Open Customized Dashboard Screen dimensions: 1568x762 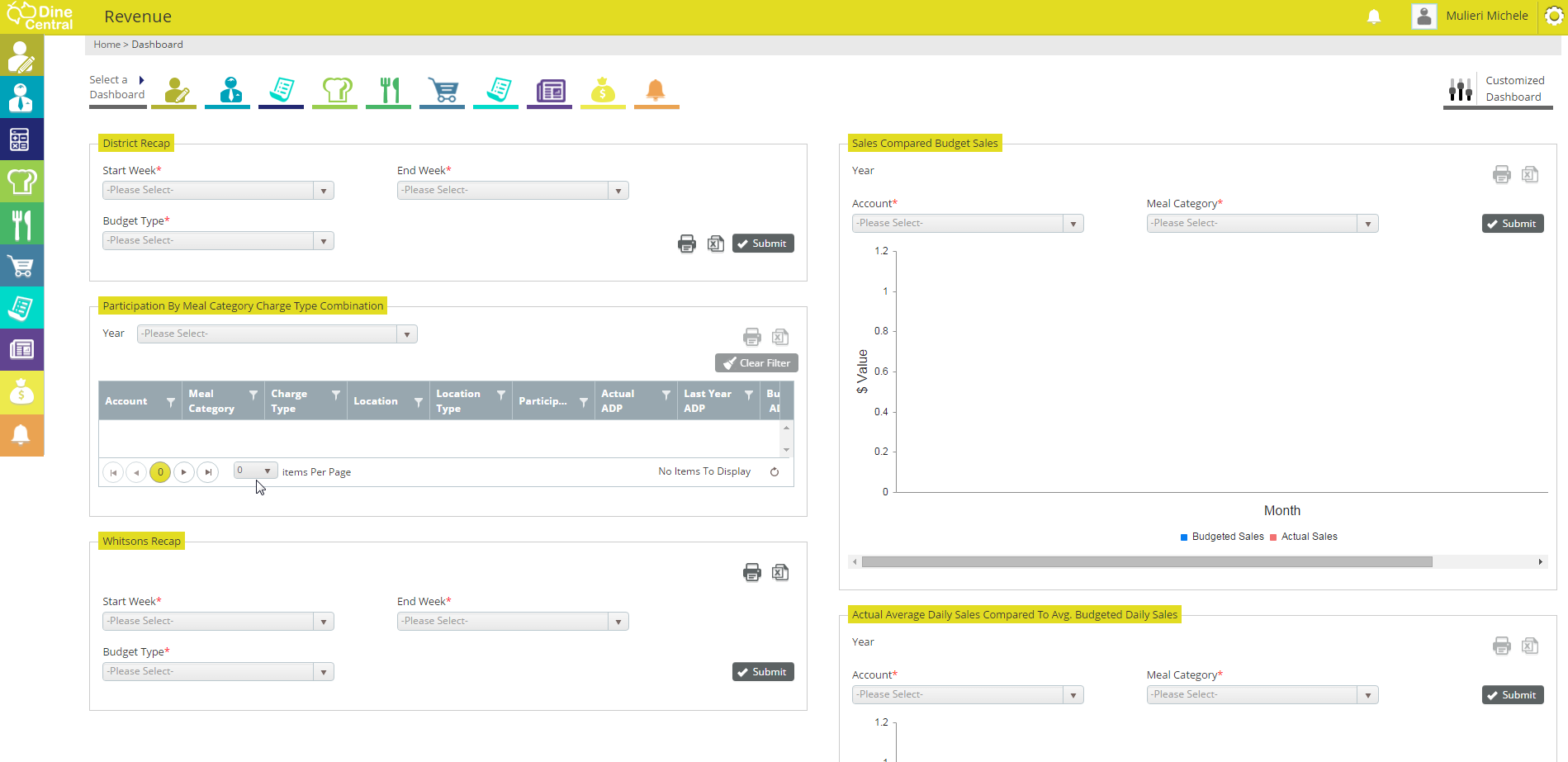pos(1498,89)
